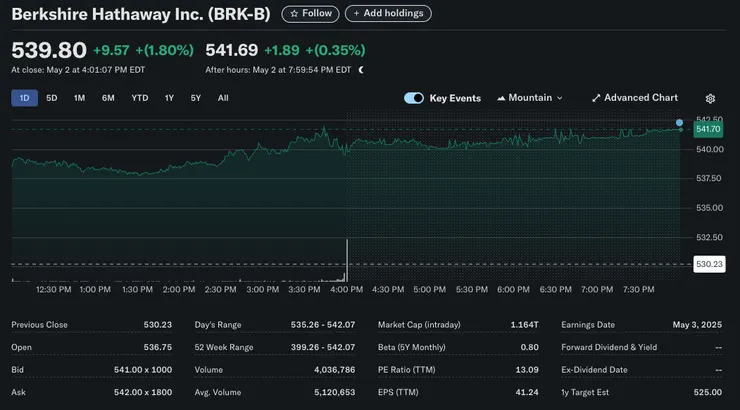Click the after-hours moon icon
The width and height of the screenshot is (740, 410).
tap(361, 70)
